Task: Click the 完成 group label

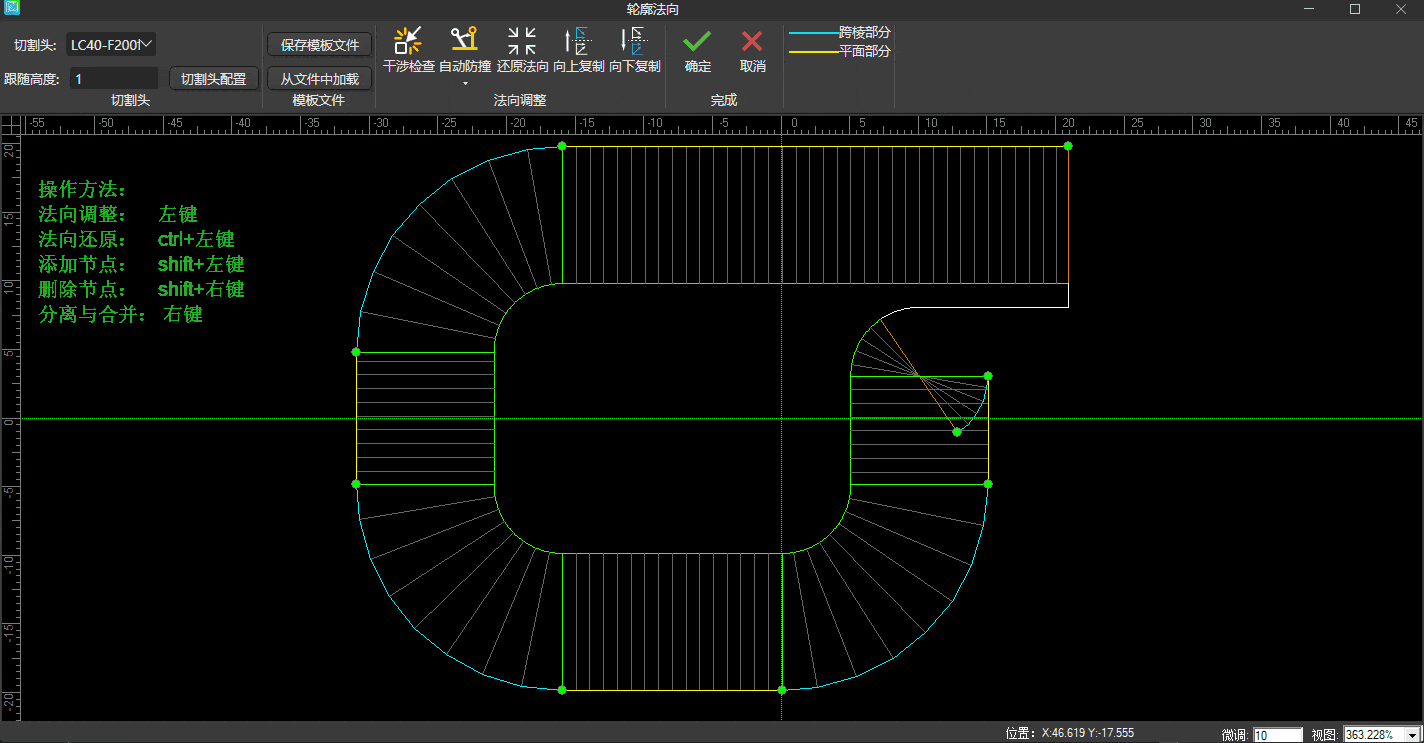Action: [x=724, y=100]
